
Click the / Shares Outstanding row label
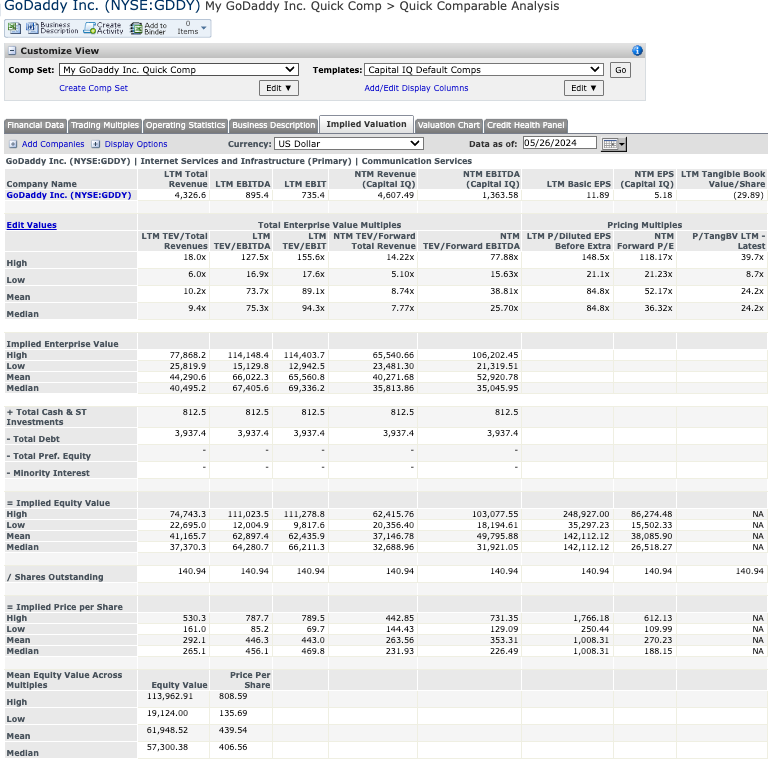(x=55, y=577)
